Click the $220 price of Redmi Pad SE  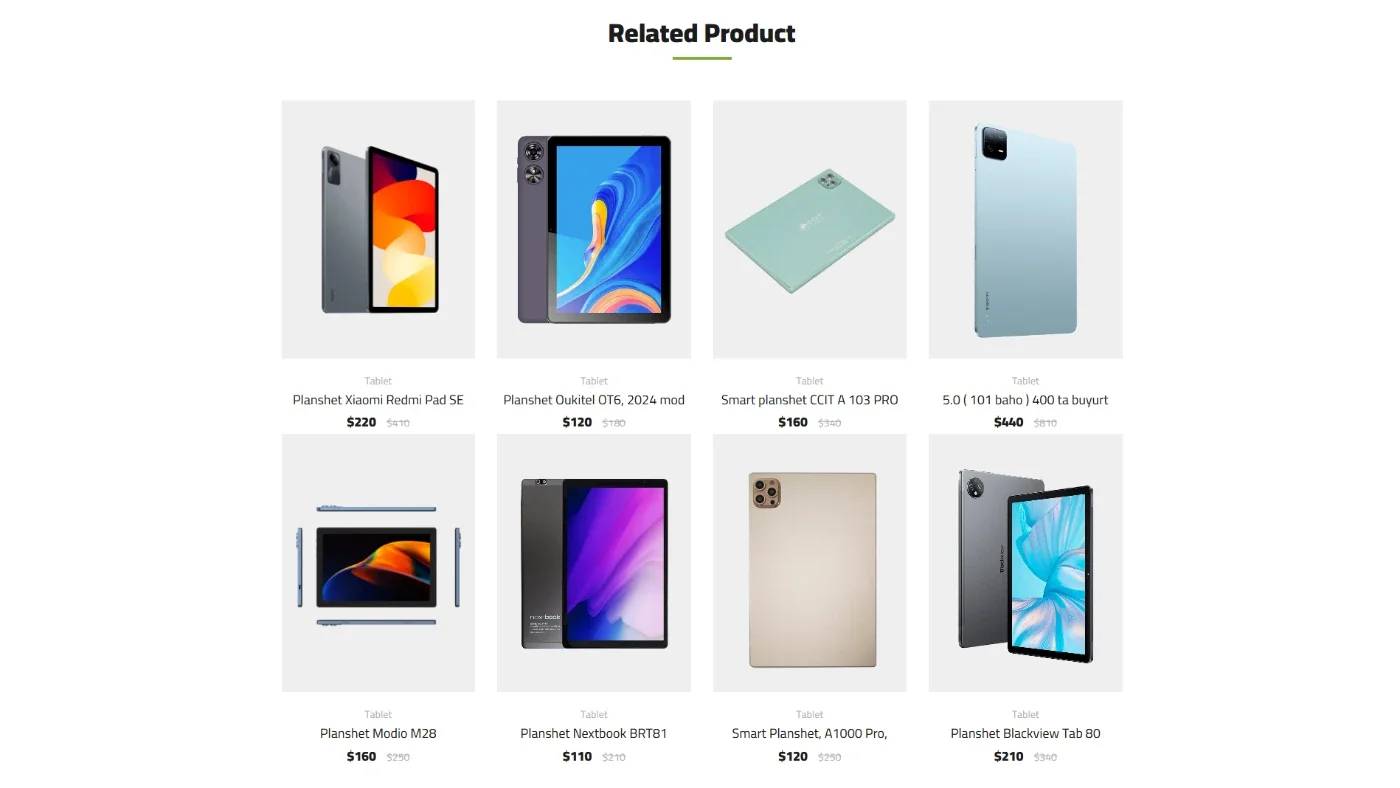(x=361, y=422)
